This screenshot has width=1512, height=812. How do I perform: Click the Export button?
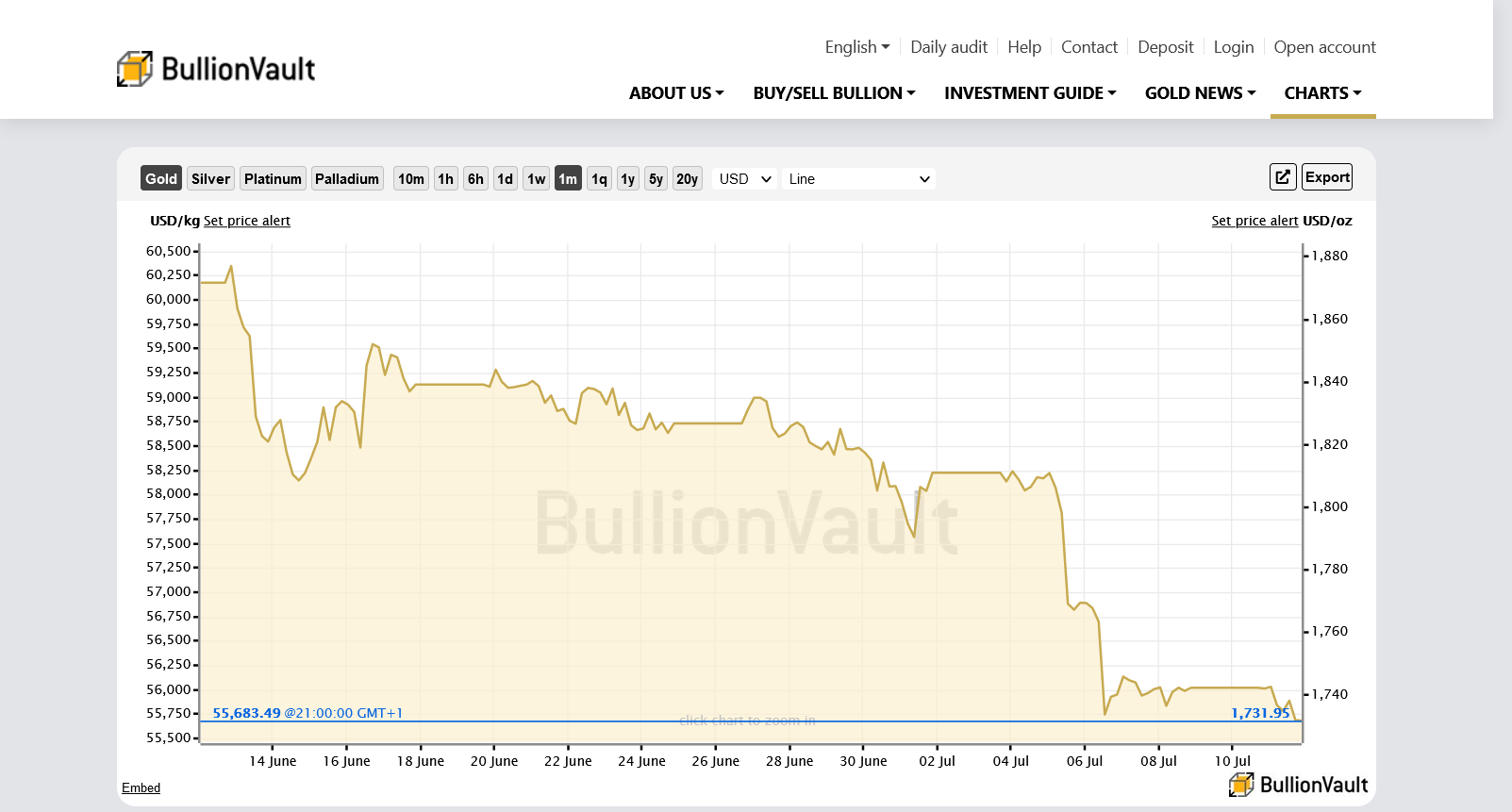[x=1327, y=177]
